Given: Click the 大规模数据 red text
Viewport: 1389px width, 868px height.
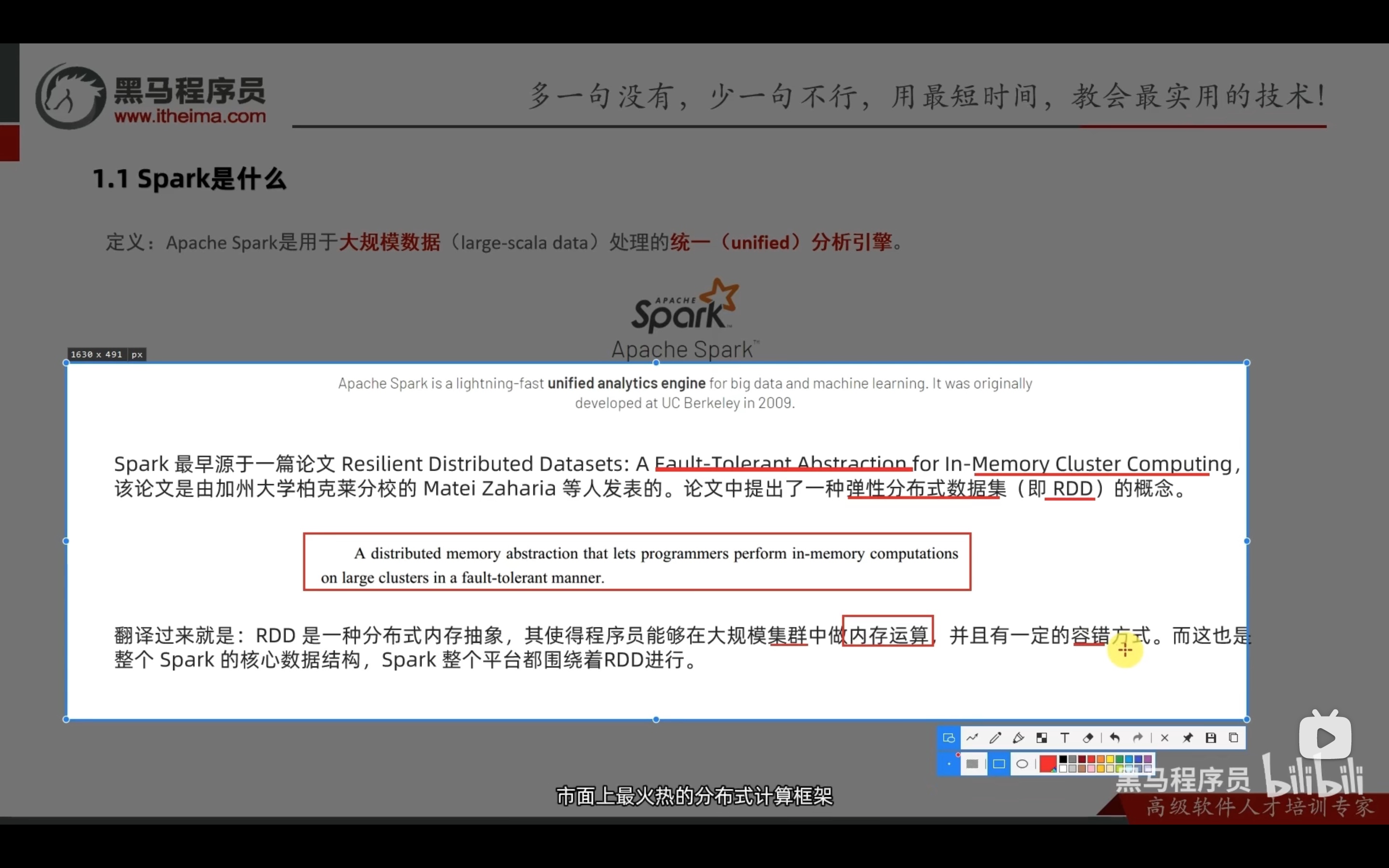Looking at the screenshot, I should click(x=390, y=242).
